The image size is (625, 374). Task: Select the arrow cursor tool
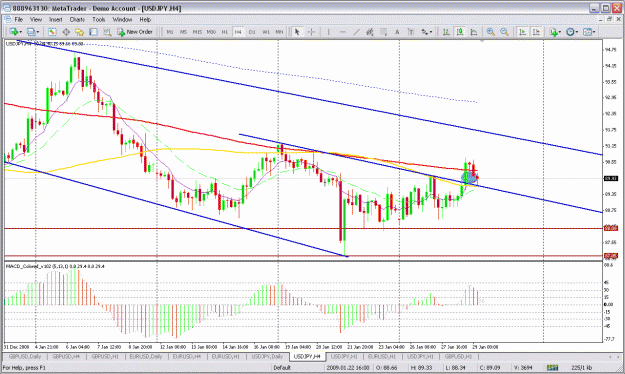coord(297,31)
